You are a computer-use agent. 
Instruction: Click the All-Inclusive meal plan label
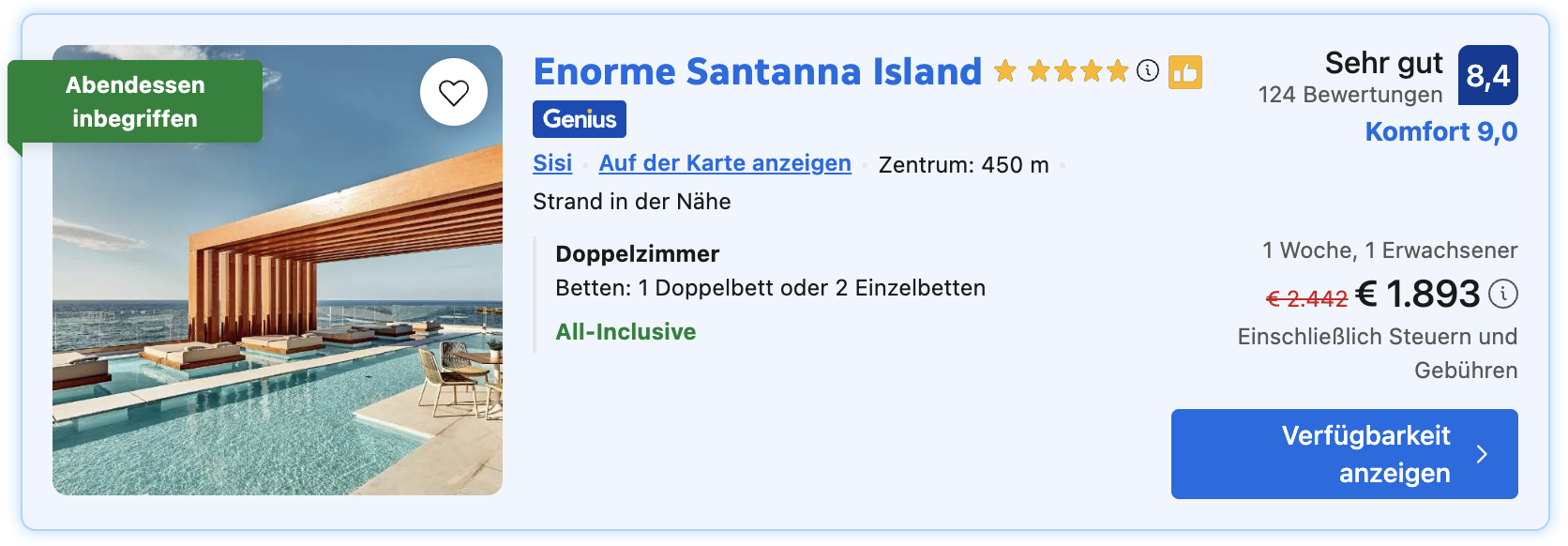pyautogui.click(x=626, y=332)
